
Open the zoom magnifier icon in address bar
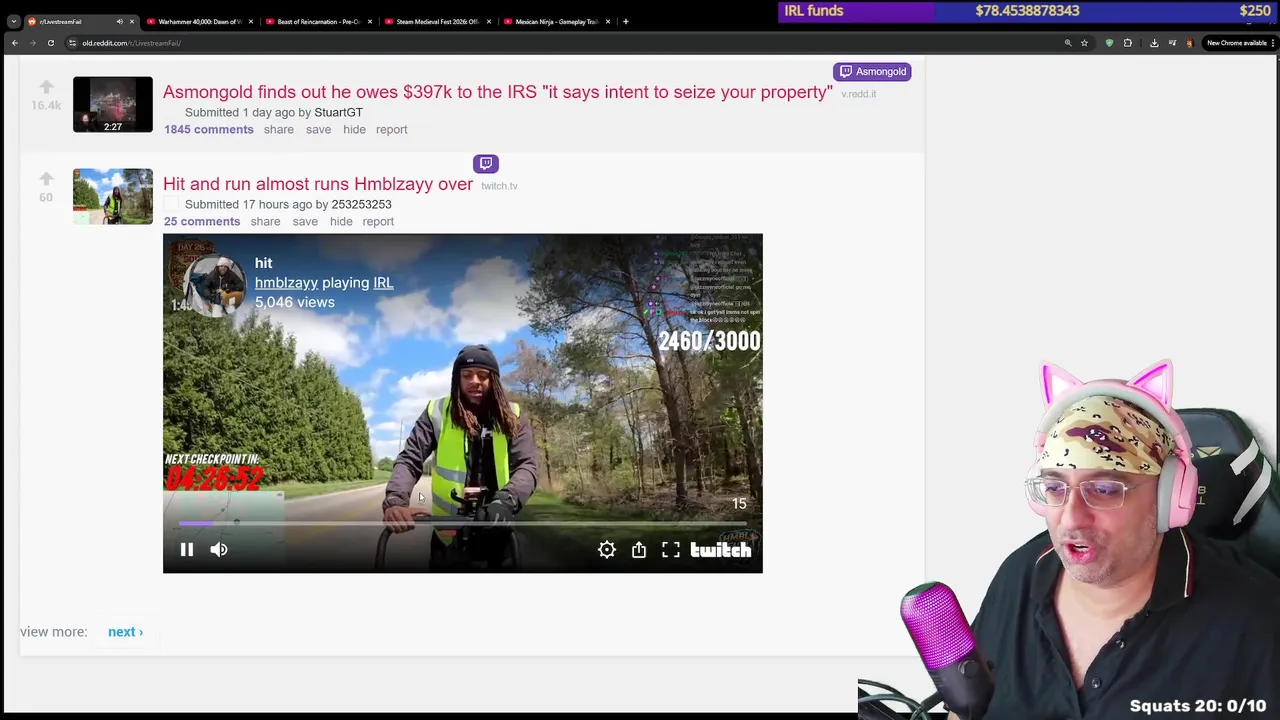pos(1068,43)
